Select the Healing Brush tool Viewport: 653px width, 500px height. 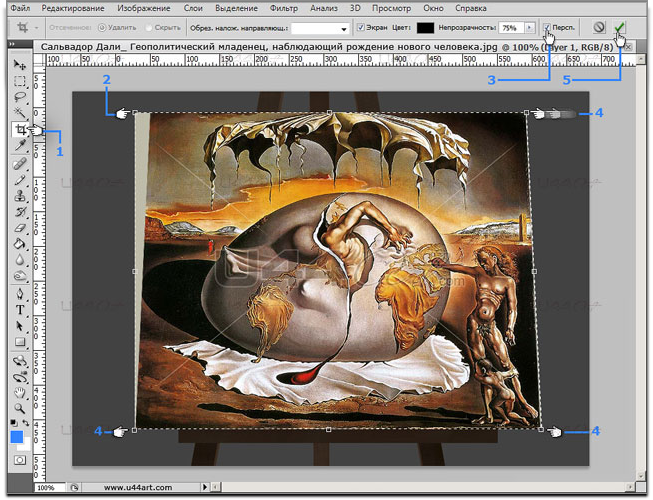tap(20, 164)
